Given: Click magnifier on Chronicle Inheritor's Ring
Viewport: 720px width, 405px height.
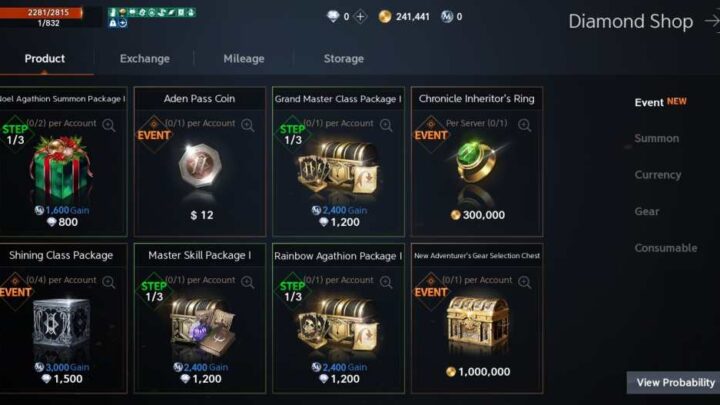Looking at the screenshot, I should (524, 125).
